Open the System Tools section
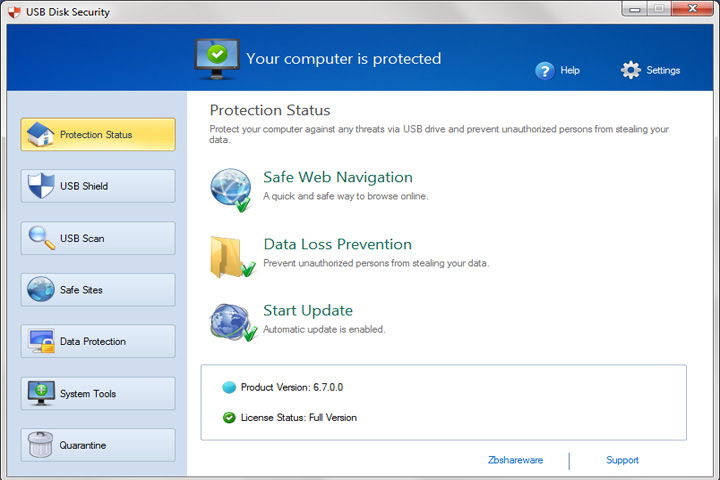 (98, 394)
